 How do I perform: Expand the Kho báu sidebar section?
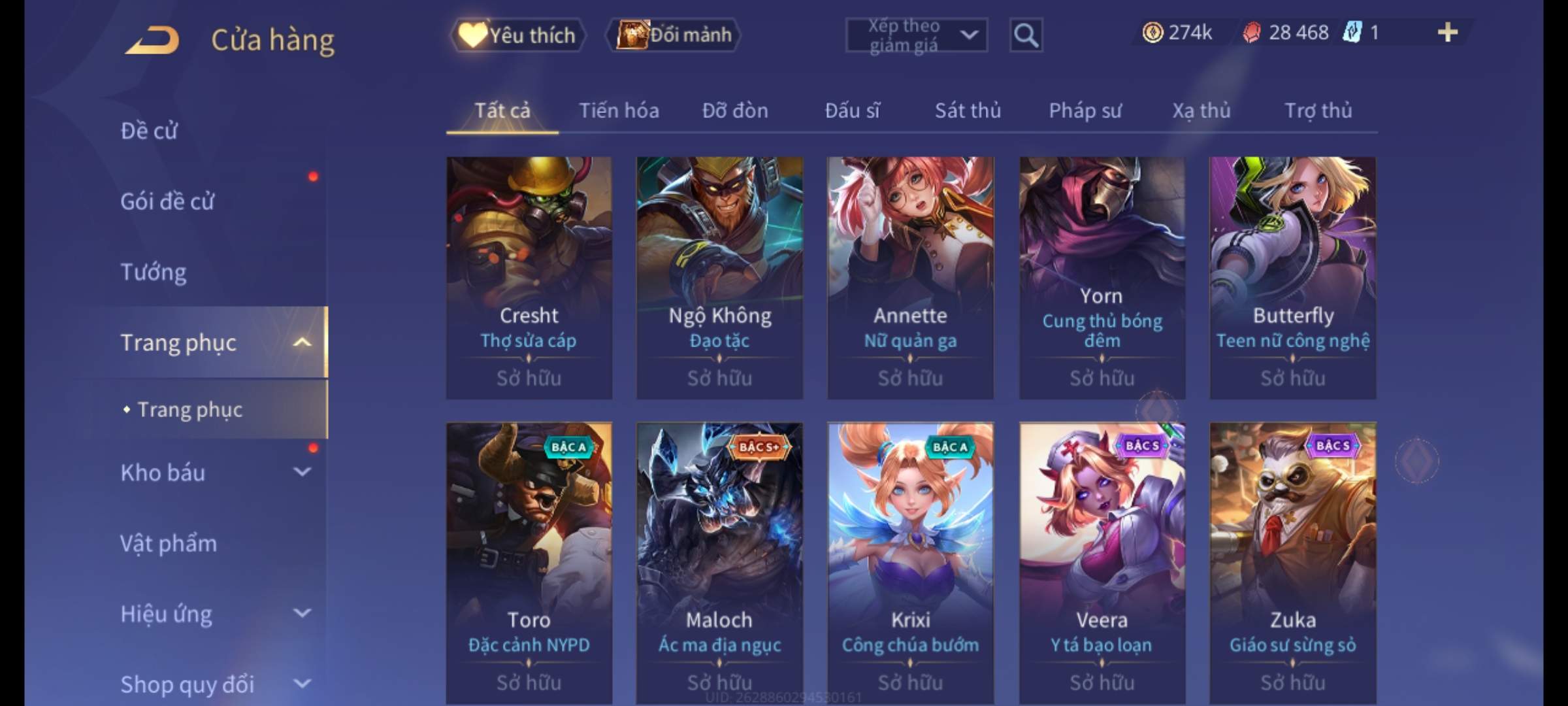pos(302,471)
